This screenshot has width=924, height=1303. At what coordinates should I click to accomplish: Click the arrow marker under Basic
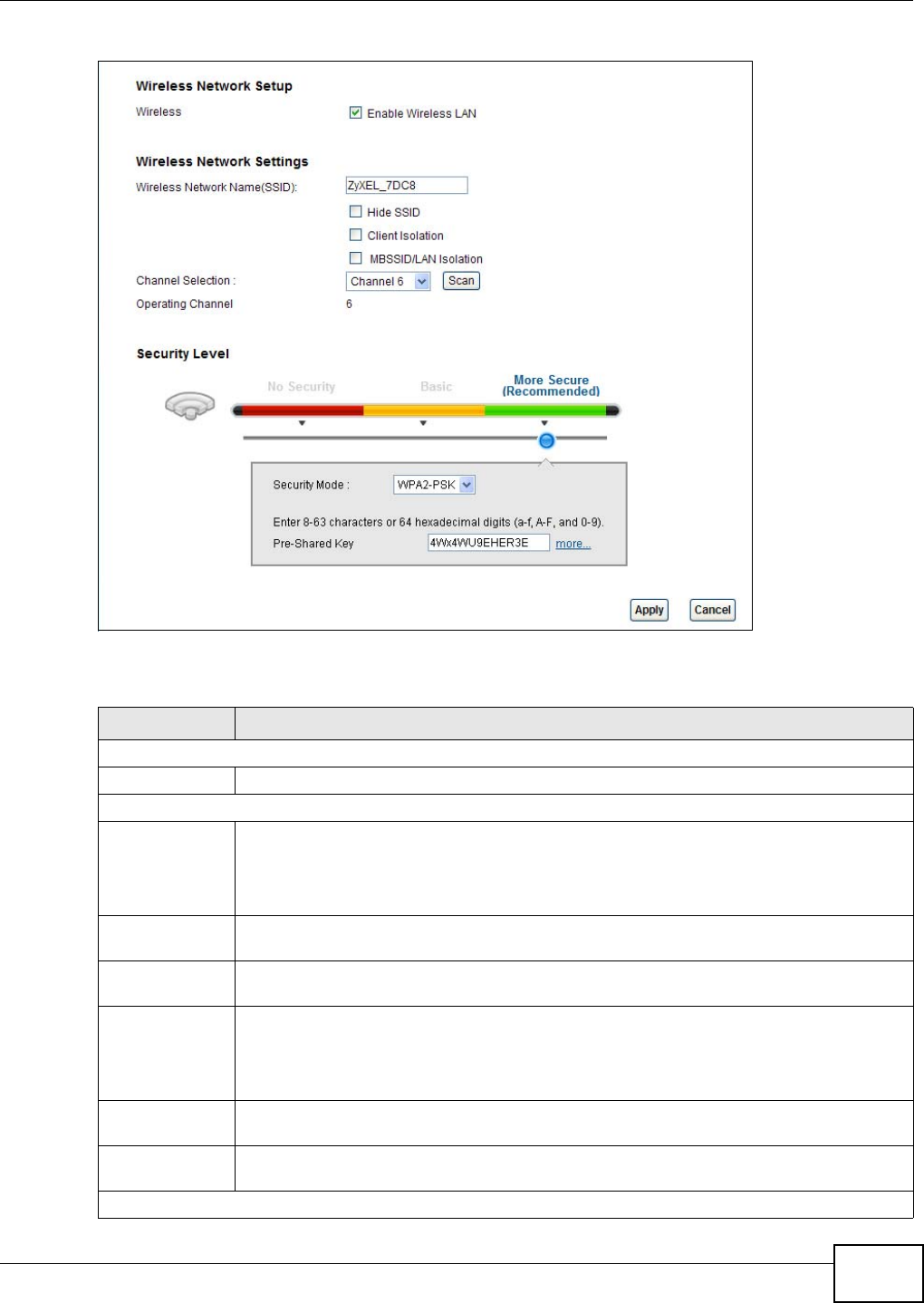[x=423, y=423]
